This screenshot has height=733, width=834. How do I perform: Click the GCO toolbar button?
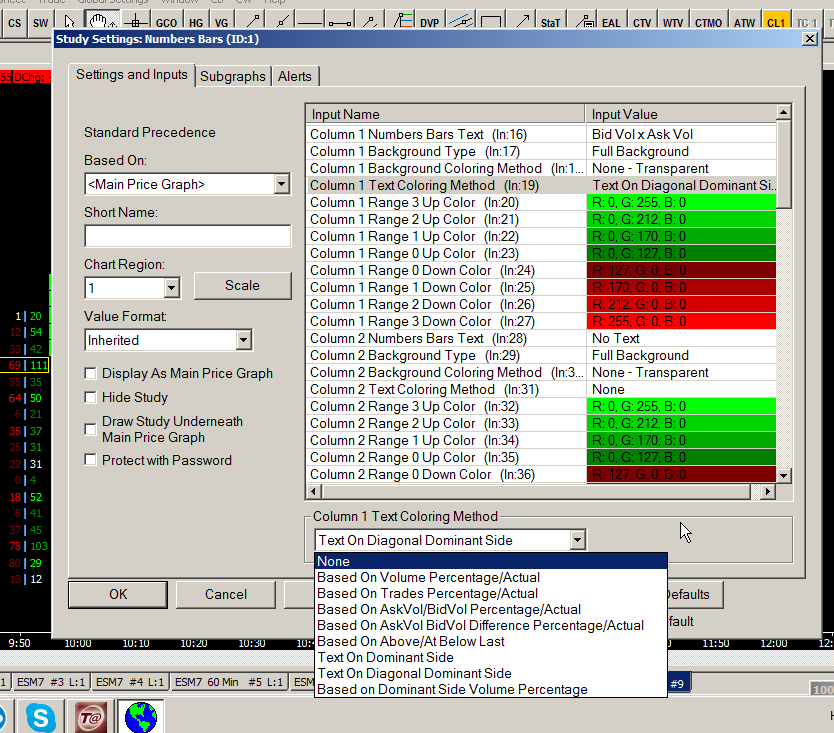pos(166,22)
